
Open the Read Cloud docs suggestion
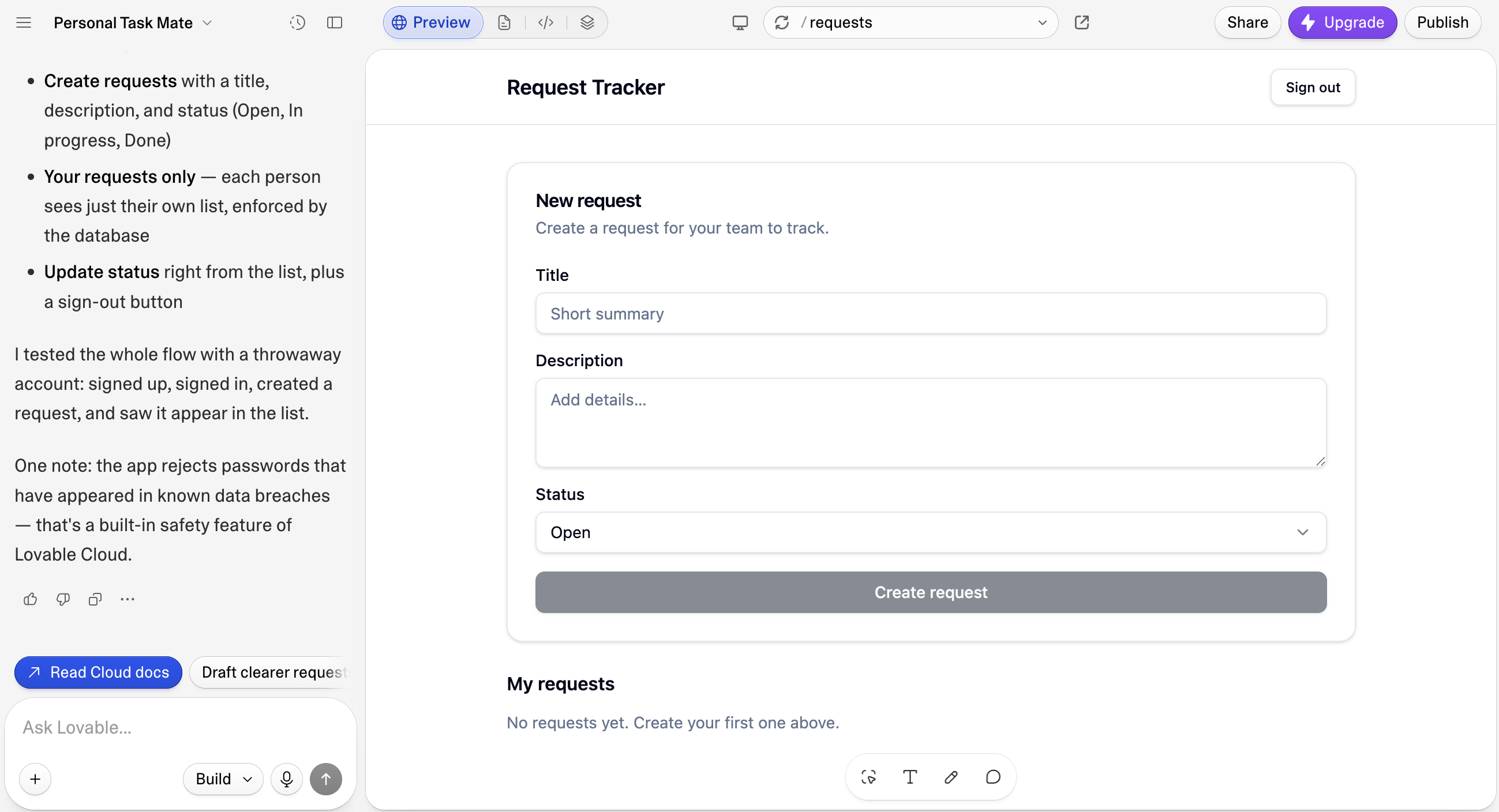tap(98, 672)
